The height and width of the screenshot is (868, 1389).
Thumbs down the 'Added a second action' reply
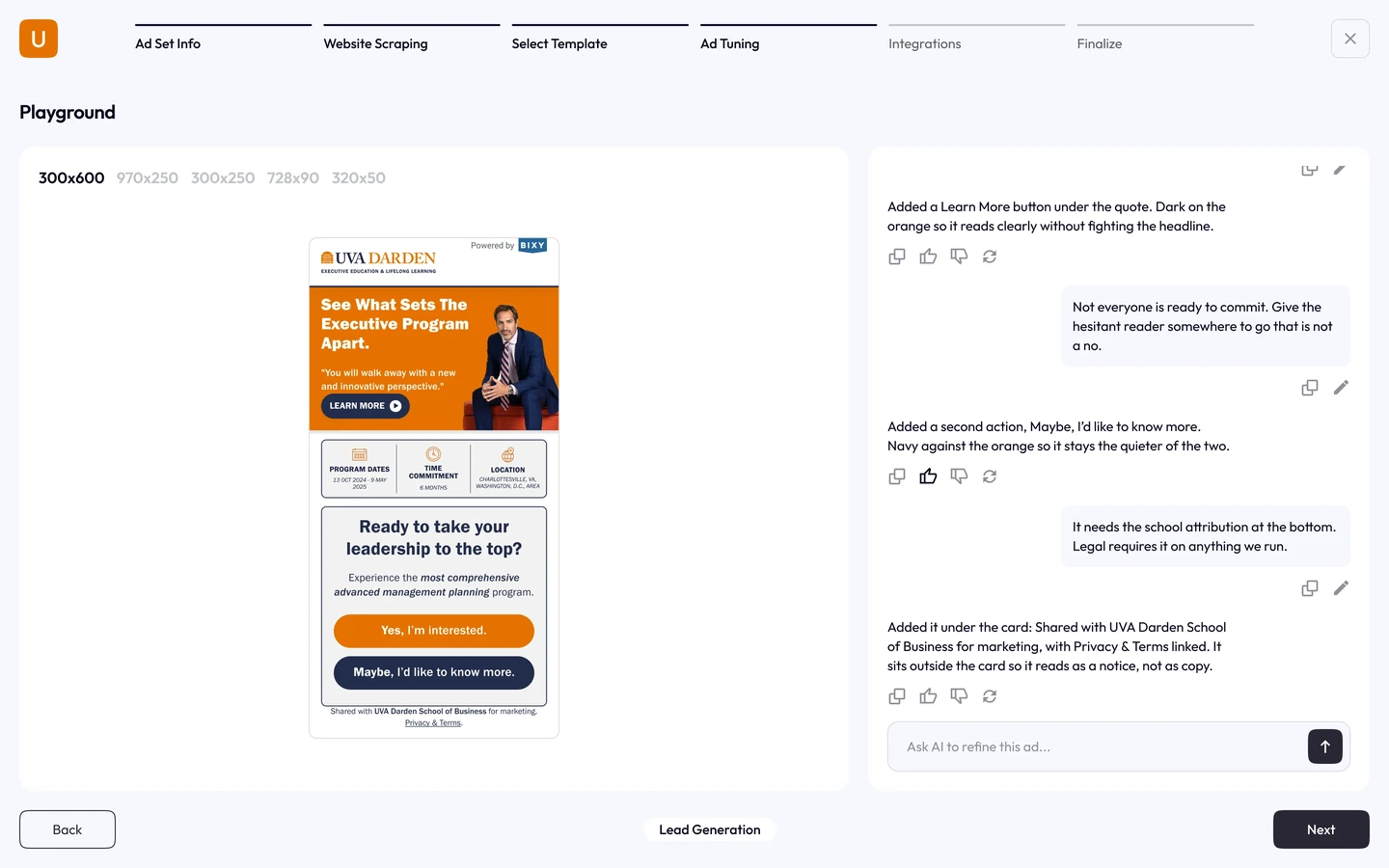point(959,476)
